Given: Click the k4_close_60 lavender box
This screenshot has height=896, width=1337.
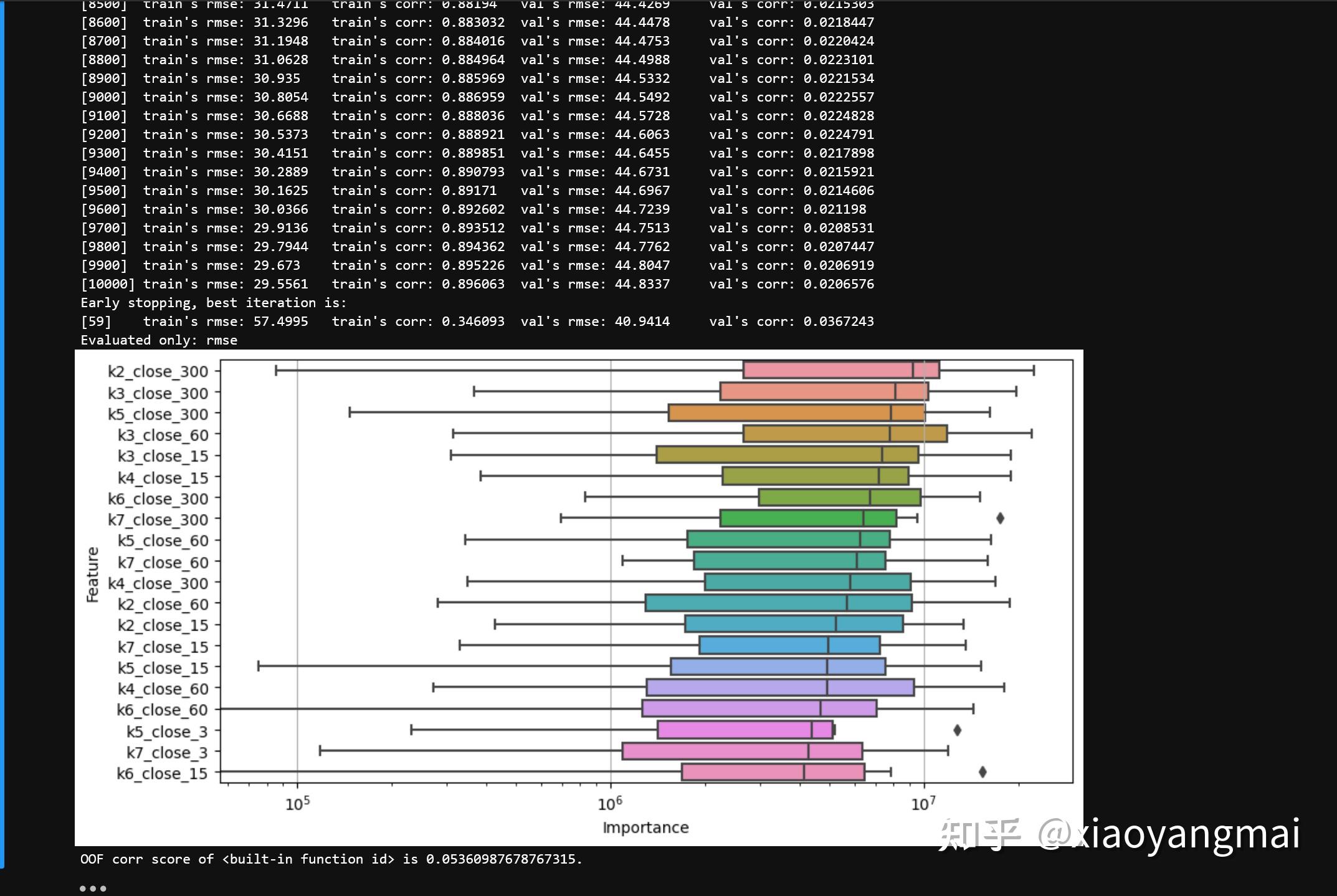Looking at the screenshot, I should point(780,688).
